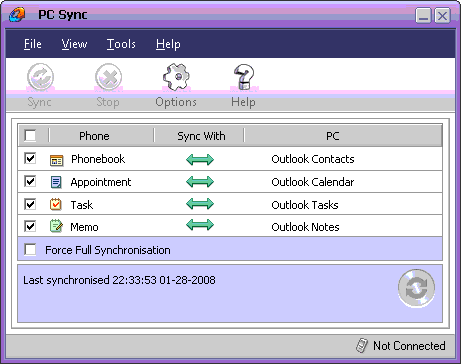
Task: Click the Phone column header
Action: 94,136
